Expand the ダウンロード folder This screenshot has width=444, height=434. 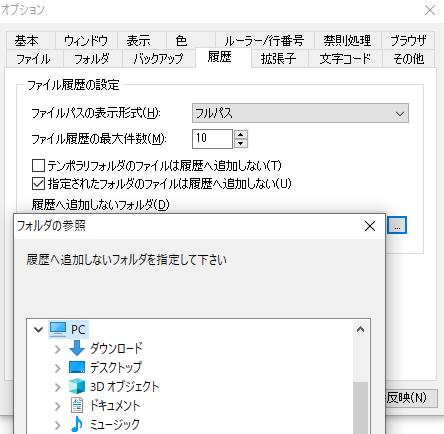point(57,349)
